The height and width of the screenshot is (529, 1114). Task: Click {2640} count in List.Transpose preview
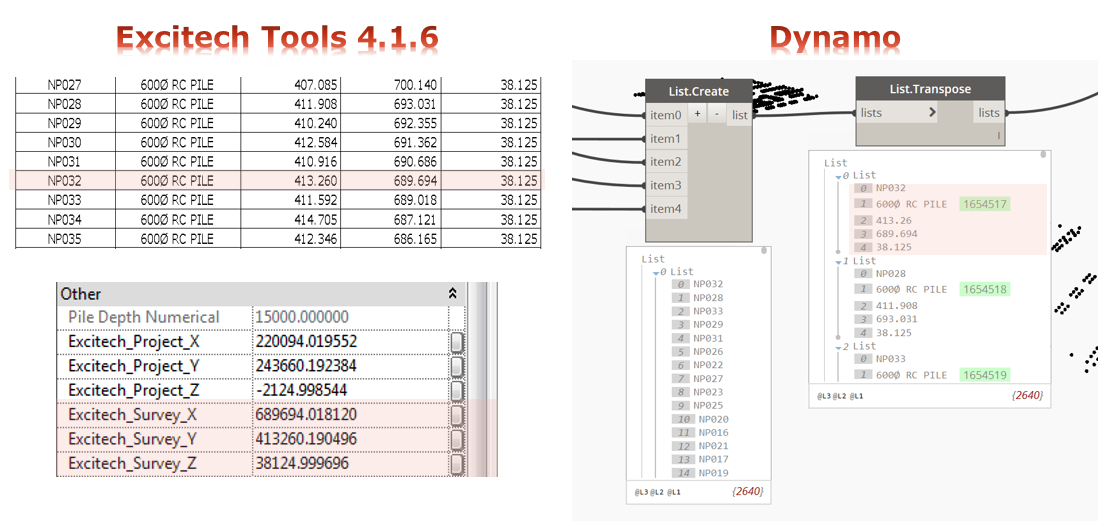coord(1027,396)
